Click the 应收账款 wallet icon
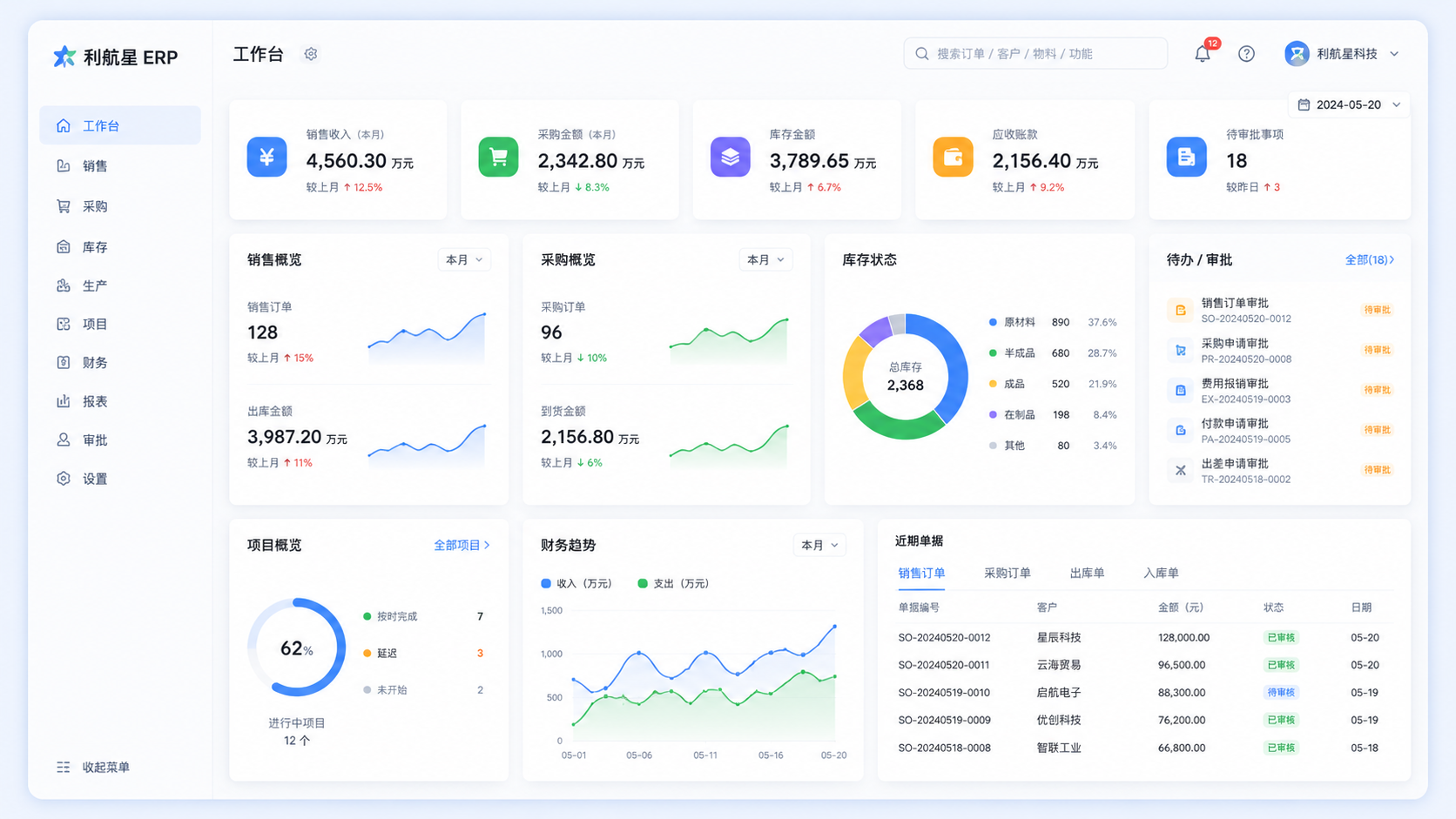 pyautogui.click(x=953, y=158)
